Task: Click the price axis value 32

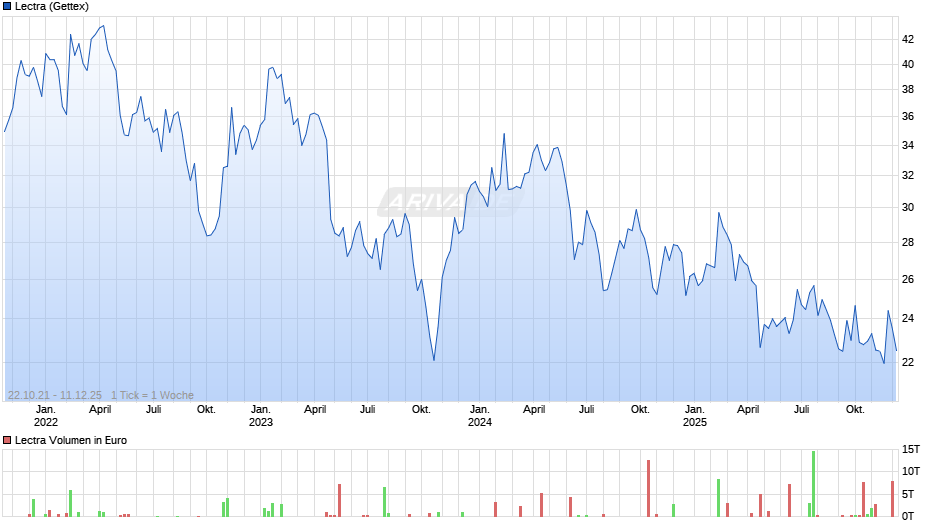Action: (x=908, y=176)
